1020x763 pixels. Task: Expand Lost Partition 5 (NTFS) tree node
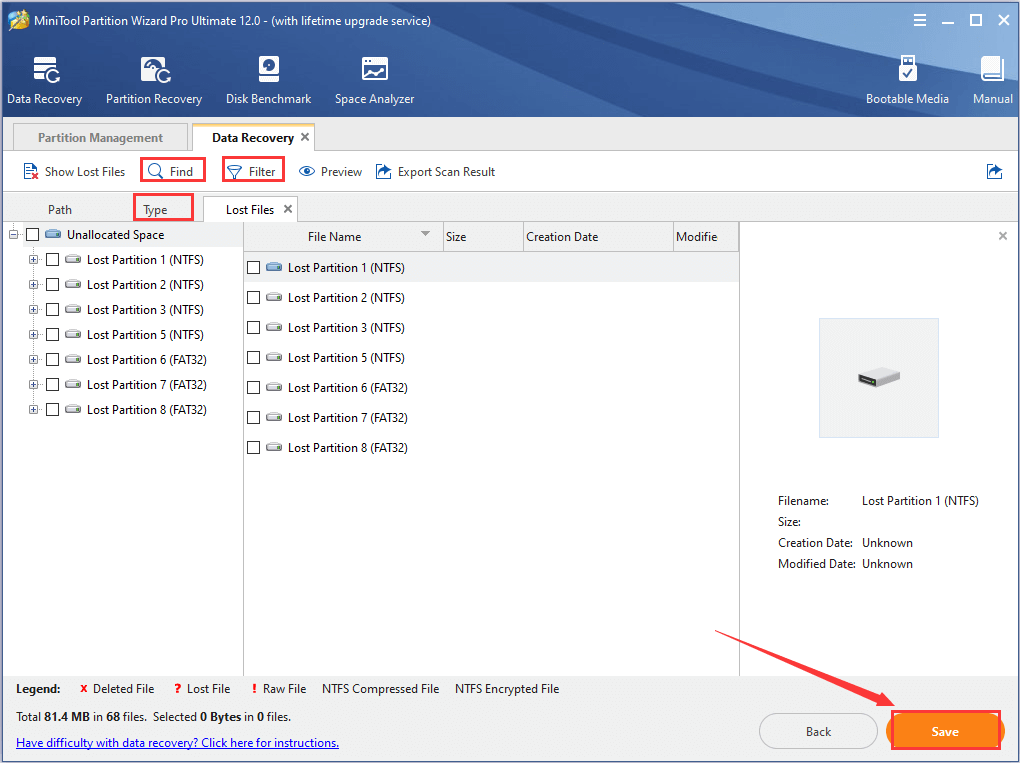pos(33,334)
